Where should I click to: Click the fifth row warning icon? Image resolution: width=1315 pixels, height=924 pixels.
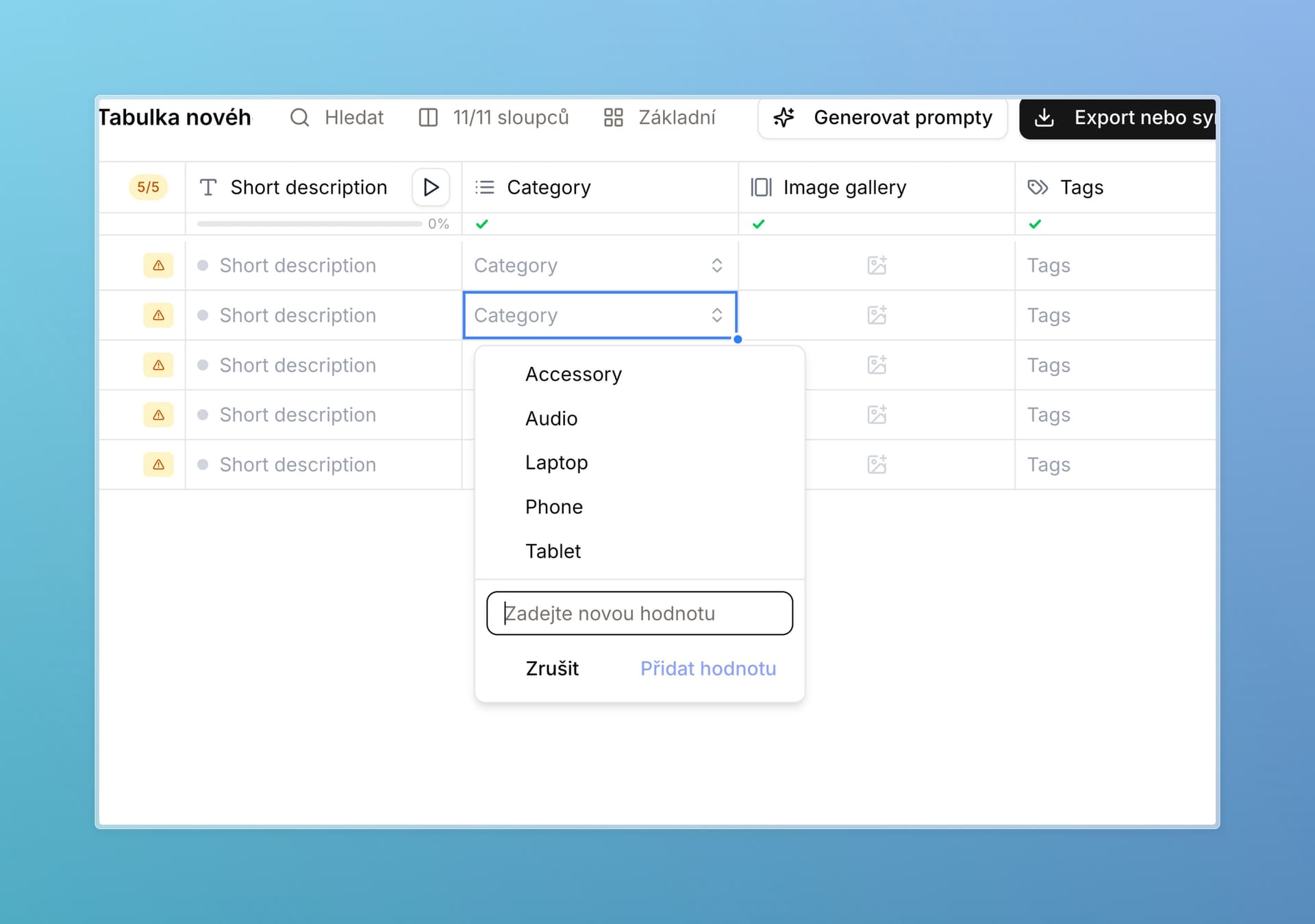(158, 464)
